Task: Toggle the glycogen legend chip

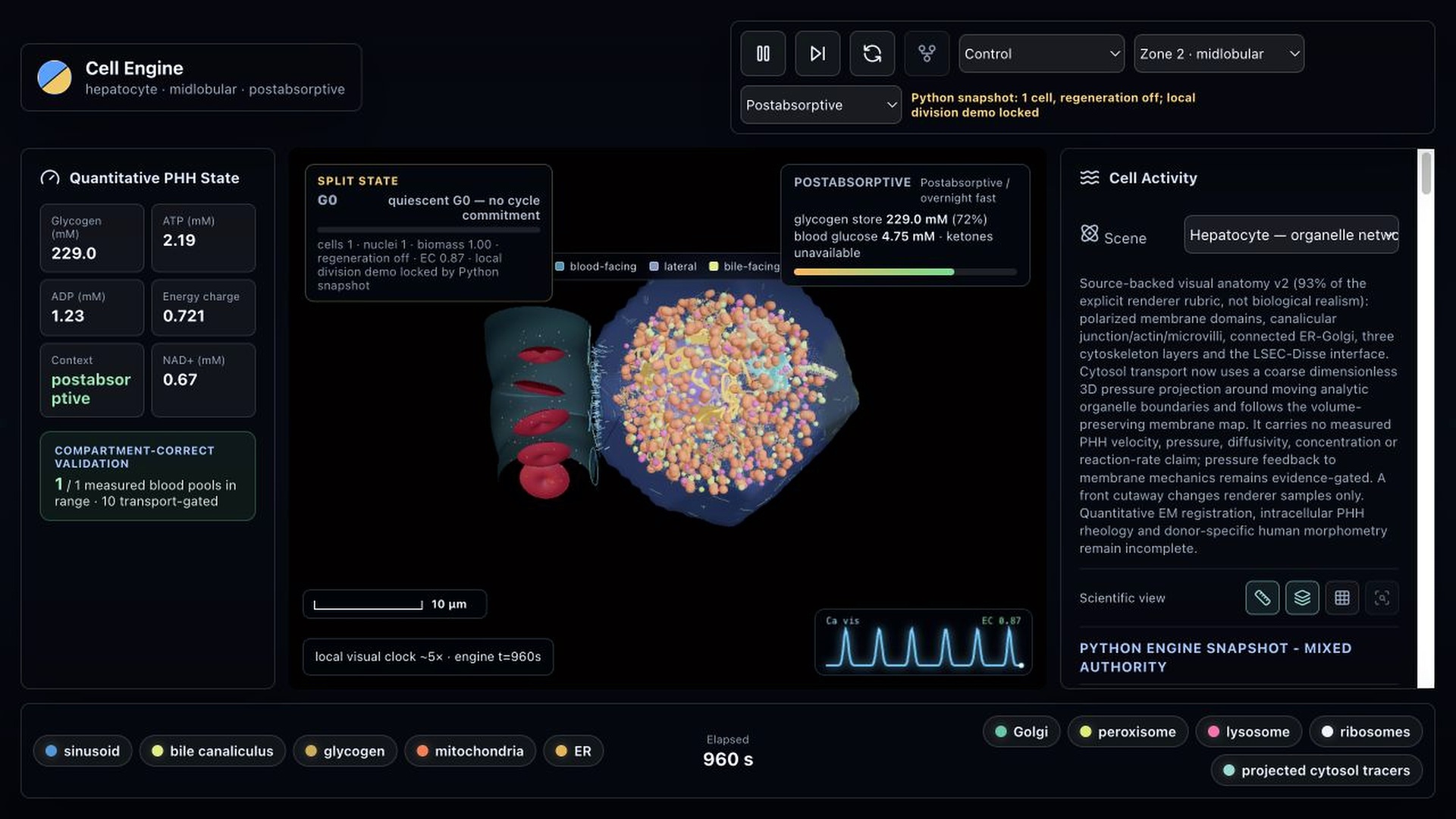Action: [344, 751]
